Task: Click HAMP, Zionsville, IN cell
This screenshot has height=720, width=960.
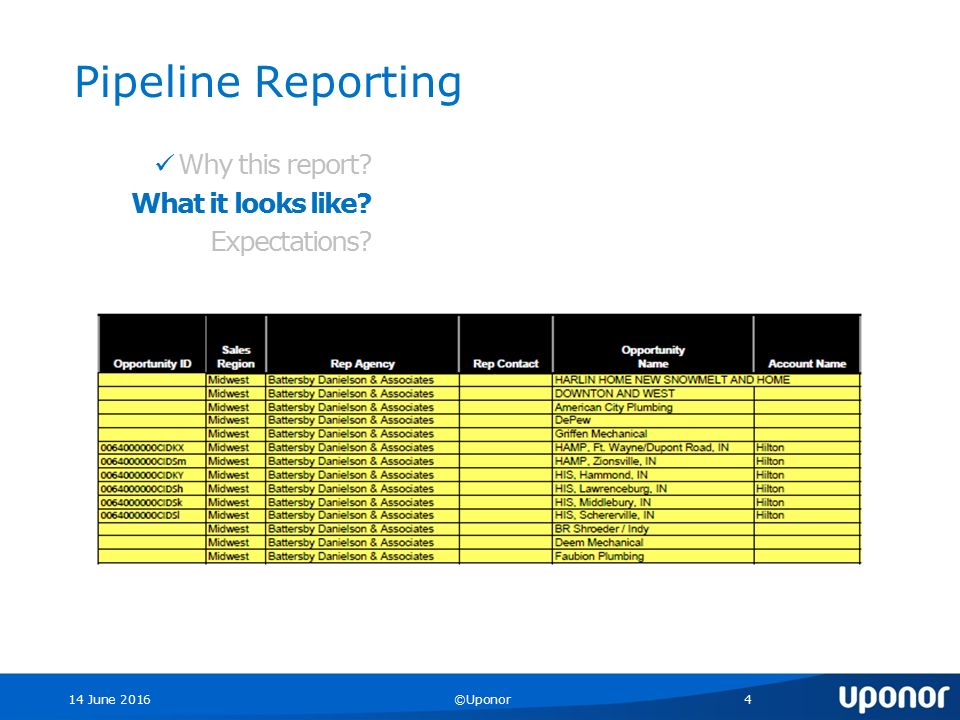Action: (653, 461)
